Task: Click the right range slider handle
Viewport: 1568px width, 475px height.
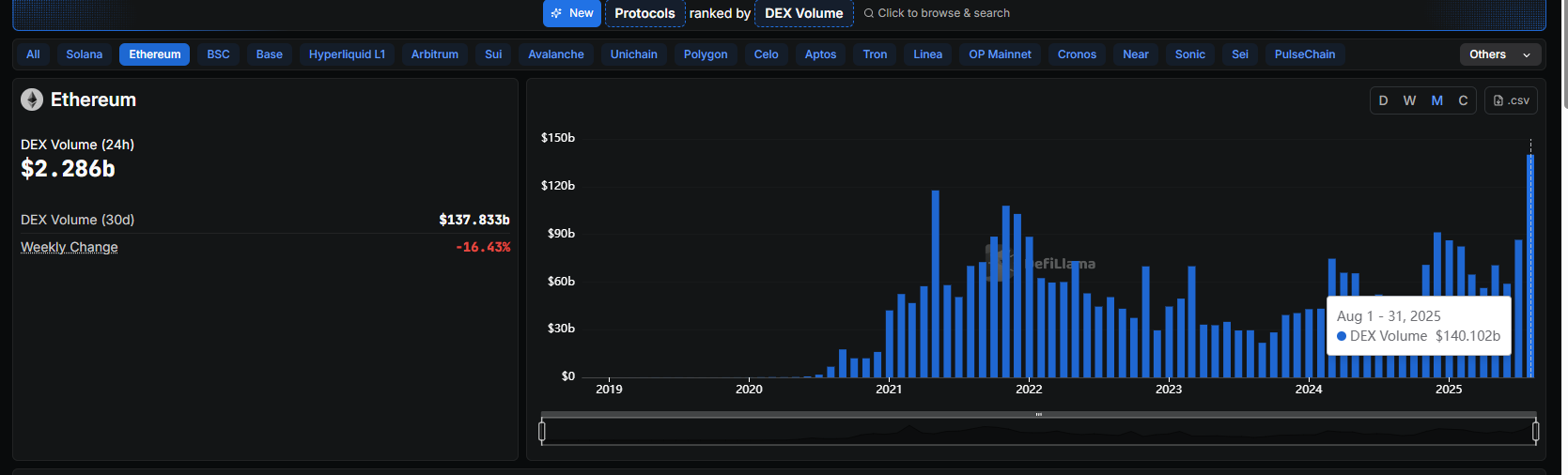Action: coord(1536,432)
